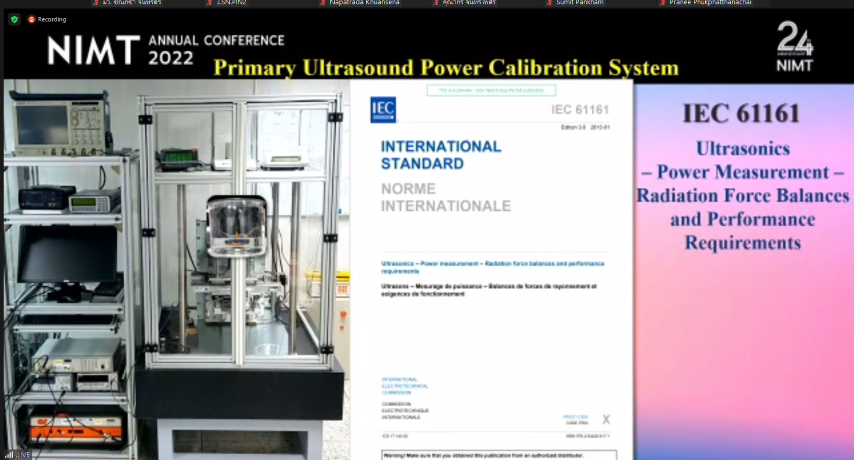Click the NIMT 24th anniversary logo
854x460 pixels.
pos(795,48)
